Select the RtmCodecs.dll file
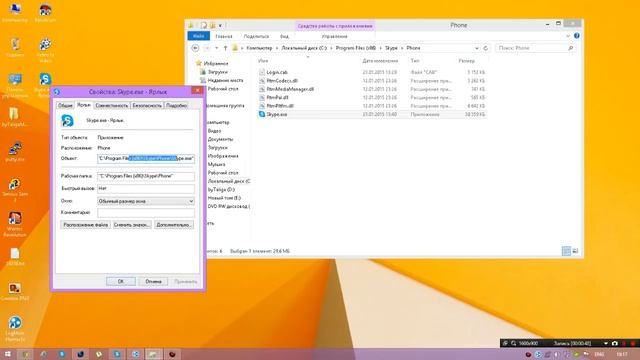The height and width of the screenshot is (360, 640). (282, 81)
